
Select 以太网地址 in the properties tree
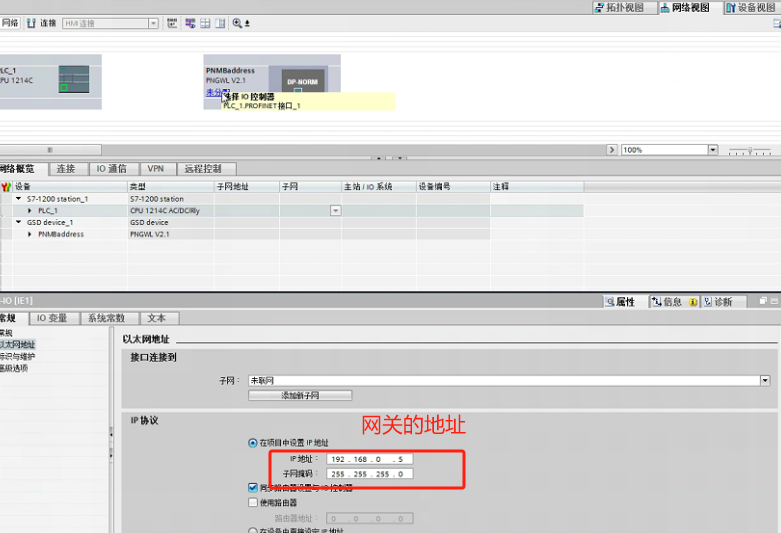[x=17, y=344]
